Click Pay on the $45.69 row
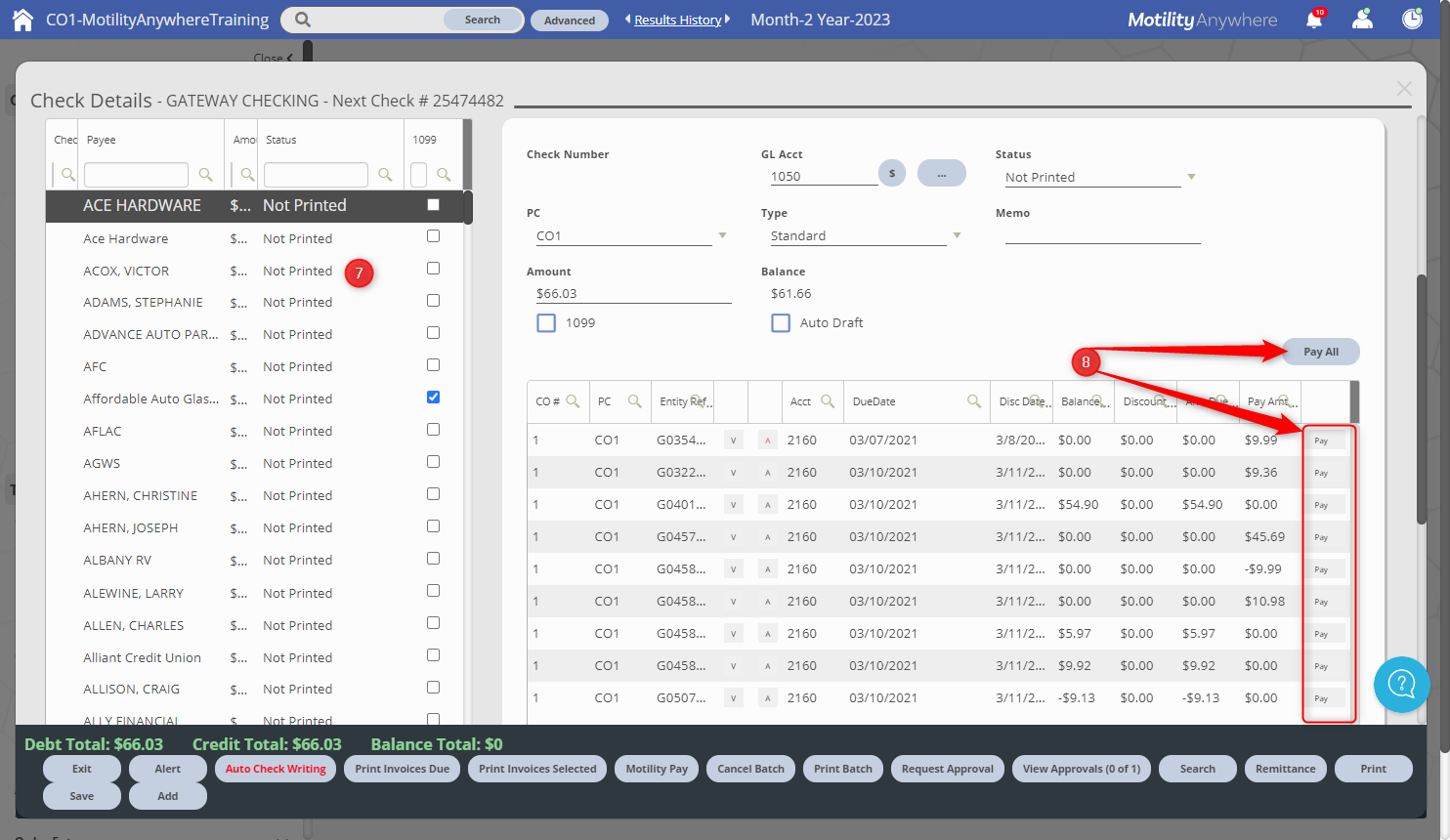 pos(1326,537)
